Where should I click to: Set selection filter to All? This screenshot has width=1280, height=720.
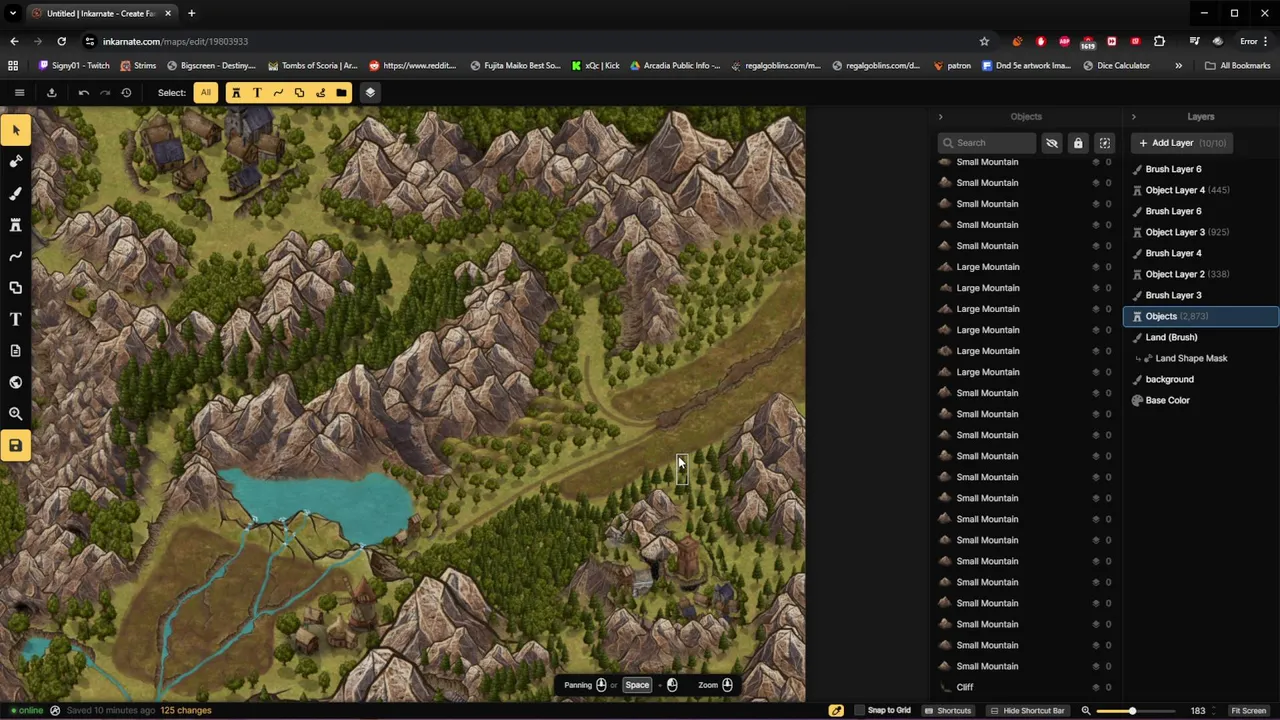(205, 92)
